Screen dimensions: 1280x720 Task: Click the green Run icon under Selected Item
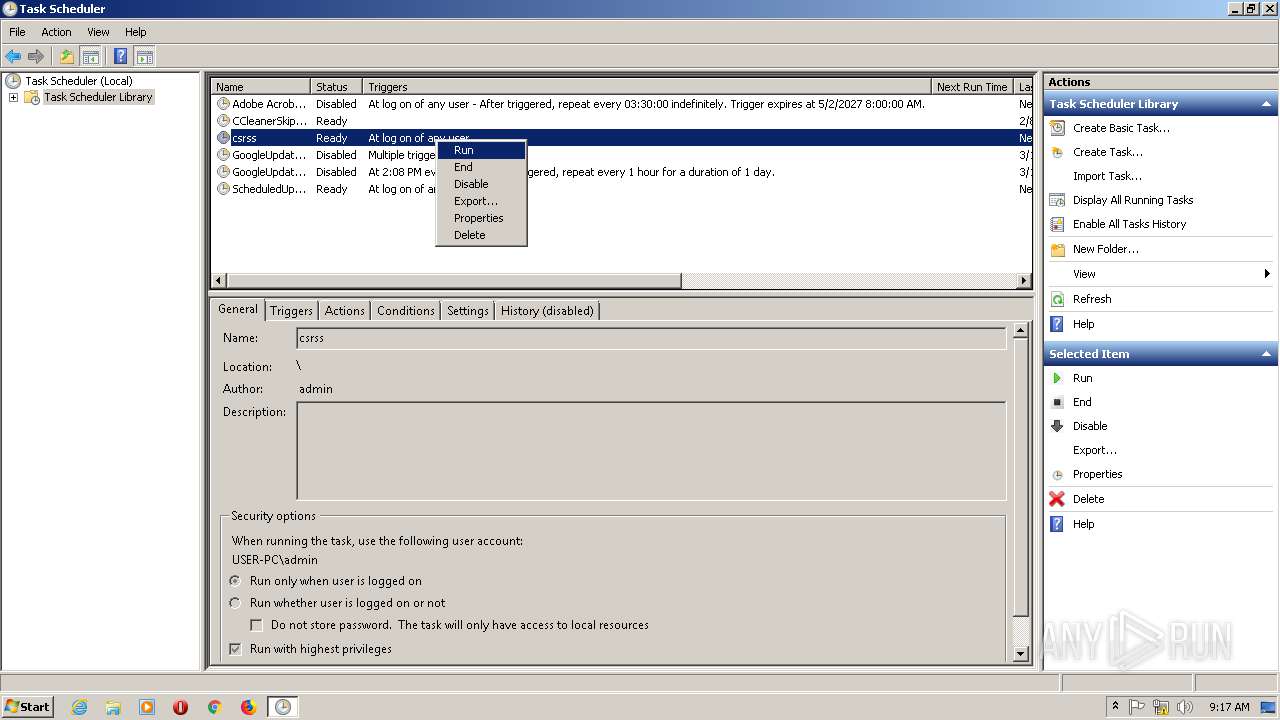pos(1057,378)
